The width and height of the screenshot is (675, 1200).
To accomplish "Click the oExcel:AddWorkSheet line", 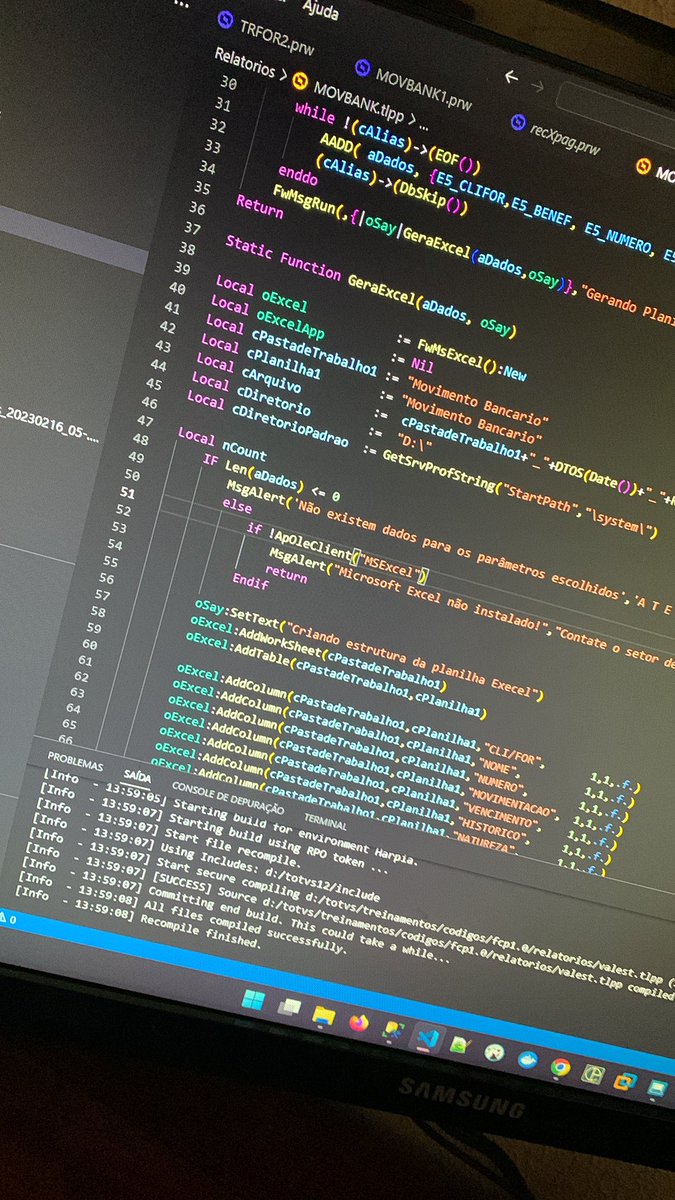I will 318,651.
